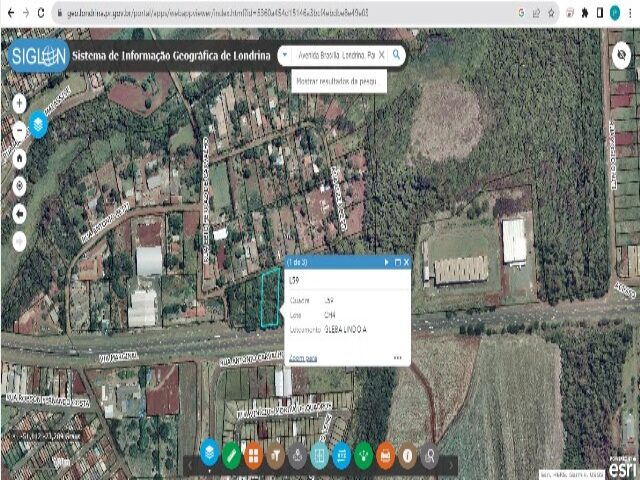Show previous widgets in bottom toolbar
Screen dimensions: 640x480
[x=189, y=465]
